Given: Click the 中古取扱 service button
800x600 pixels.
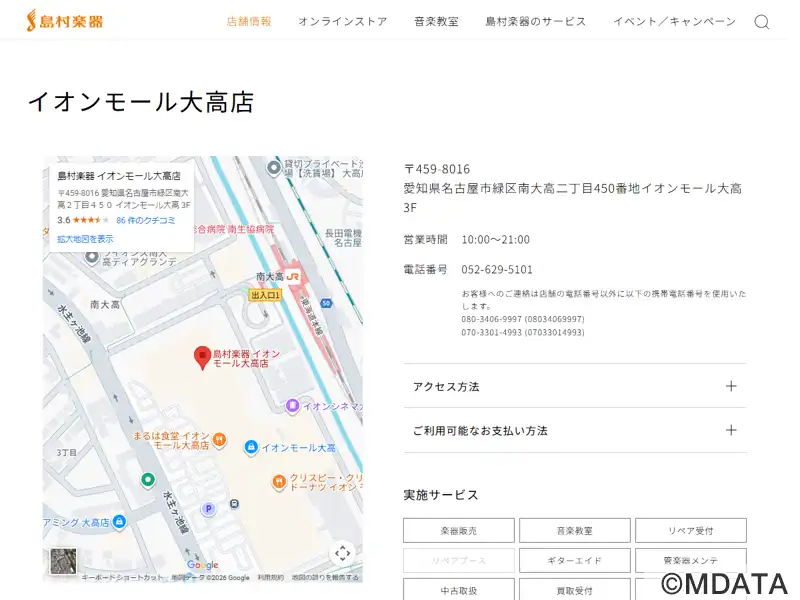Looking at the screenshot, I should tap(459, 590).
